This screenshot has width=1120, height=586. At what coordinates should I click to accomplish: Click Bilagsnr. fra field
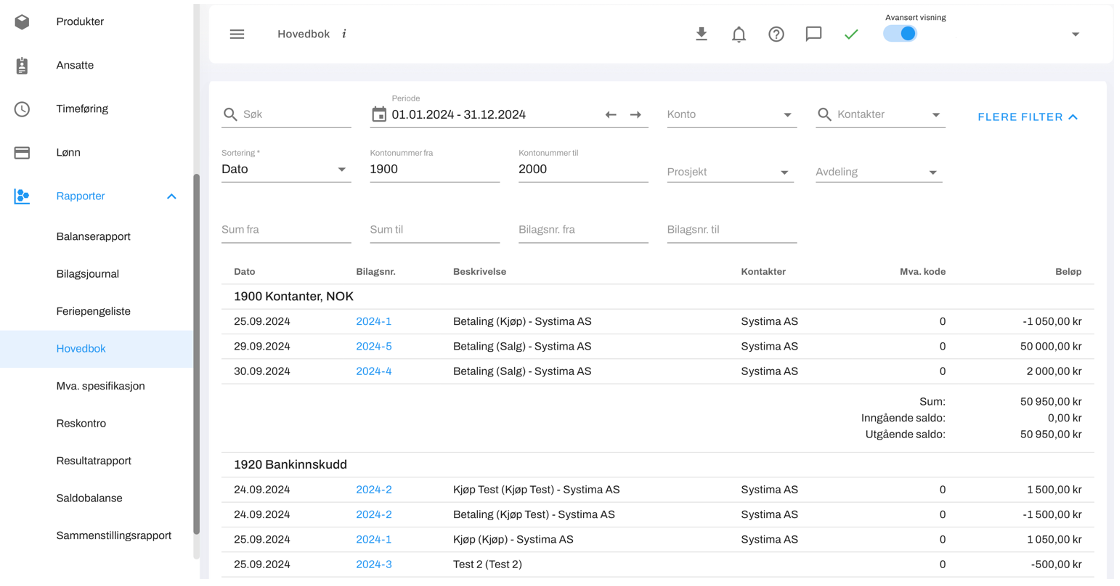pos(583,230)
